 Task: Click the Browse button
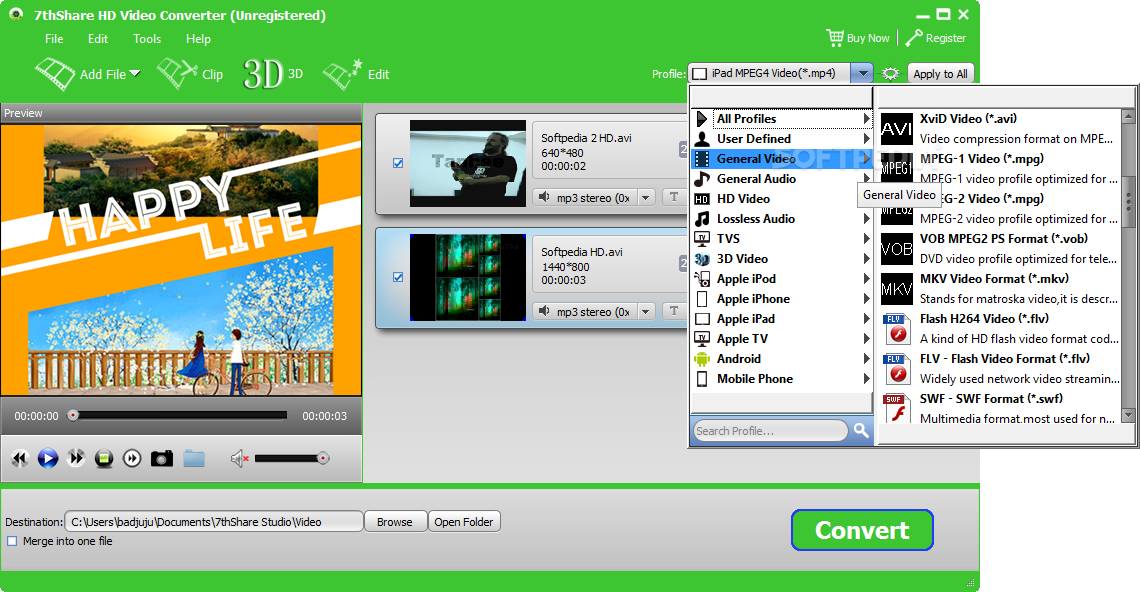pos(395,521)
